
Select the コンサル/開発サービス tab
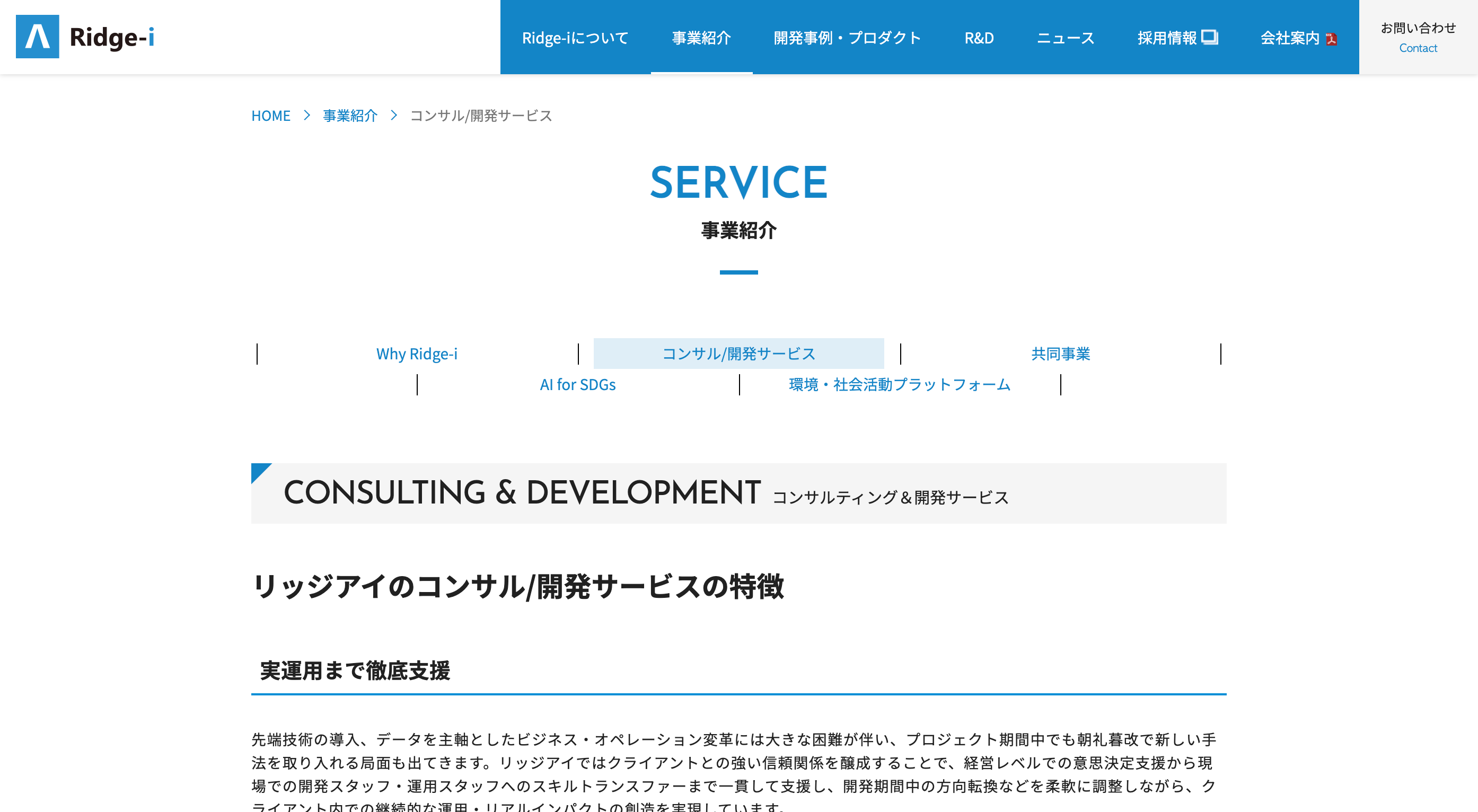tap(738, 354)
